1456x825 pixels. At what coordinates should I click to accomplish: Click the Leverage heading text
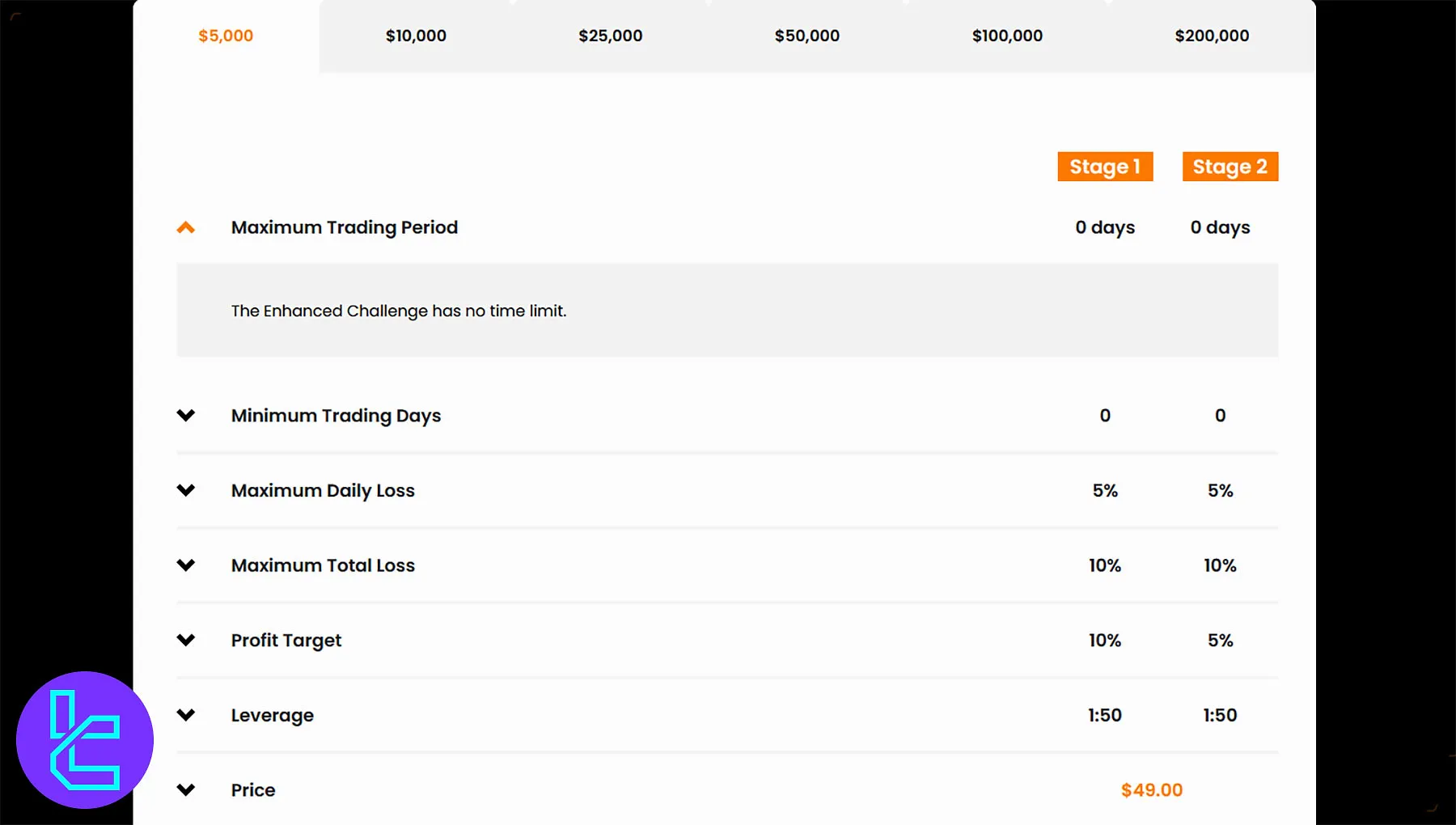click(x=273, y=716)
